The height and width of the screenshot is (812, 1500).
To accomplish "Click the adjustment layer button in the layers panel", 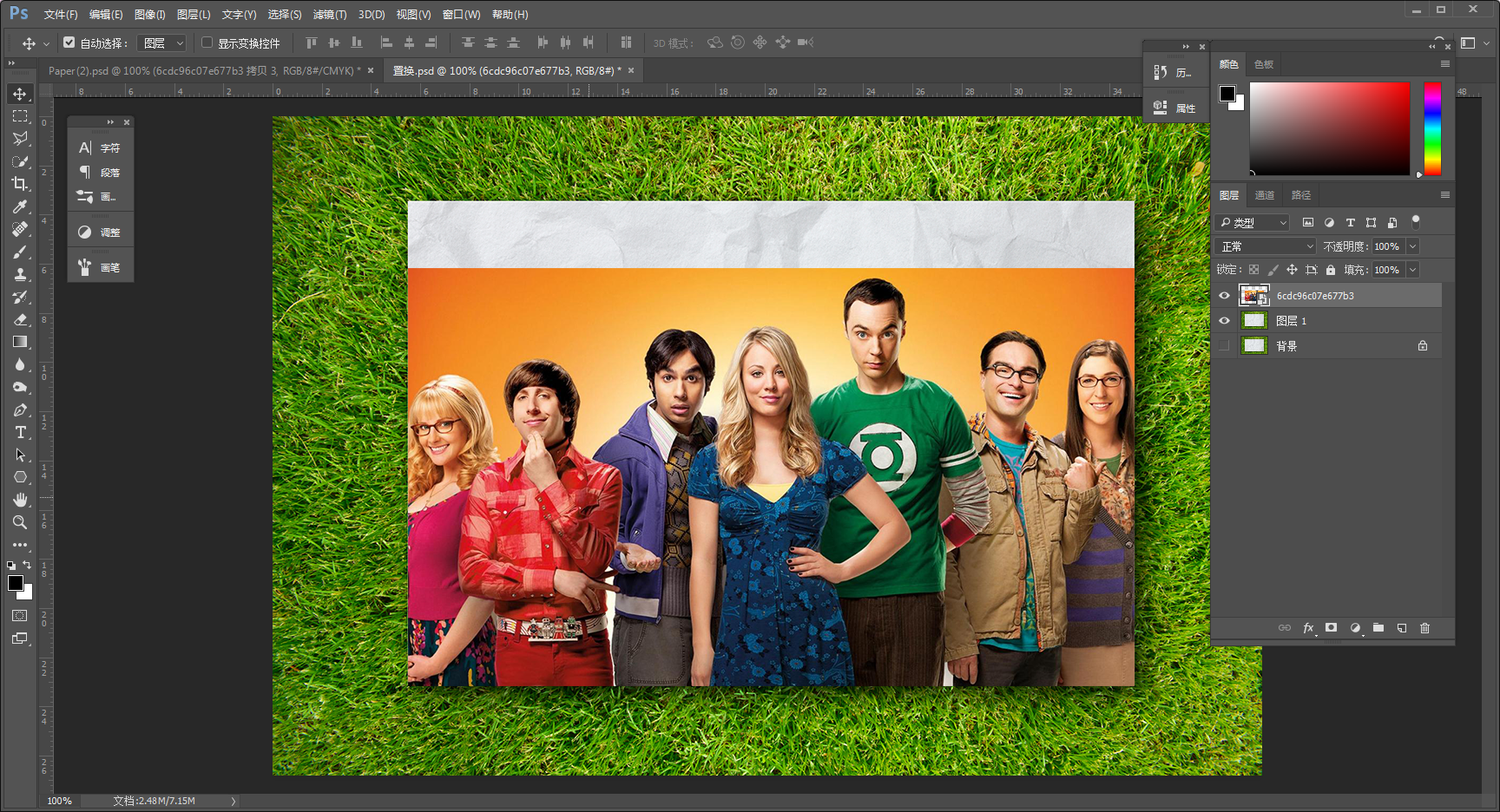I will click(1355, 628).
